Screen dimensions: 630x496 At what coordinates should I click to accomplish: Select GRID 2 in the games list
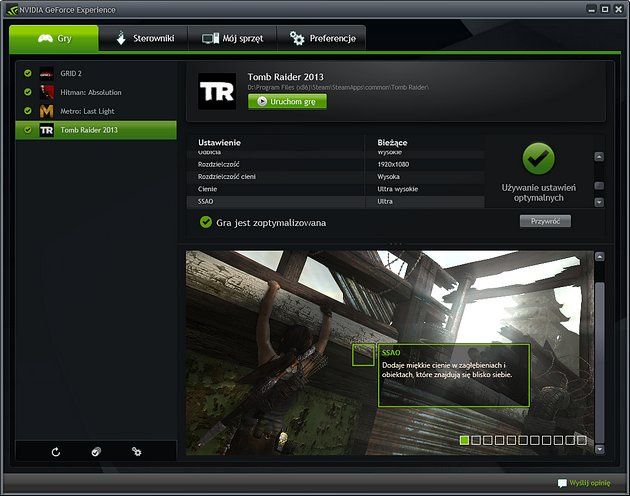96,73
